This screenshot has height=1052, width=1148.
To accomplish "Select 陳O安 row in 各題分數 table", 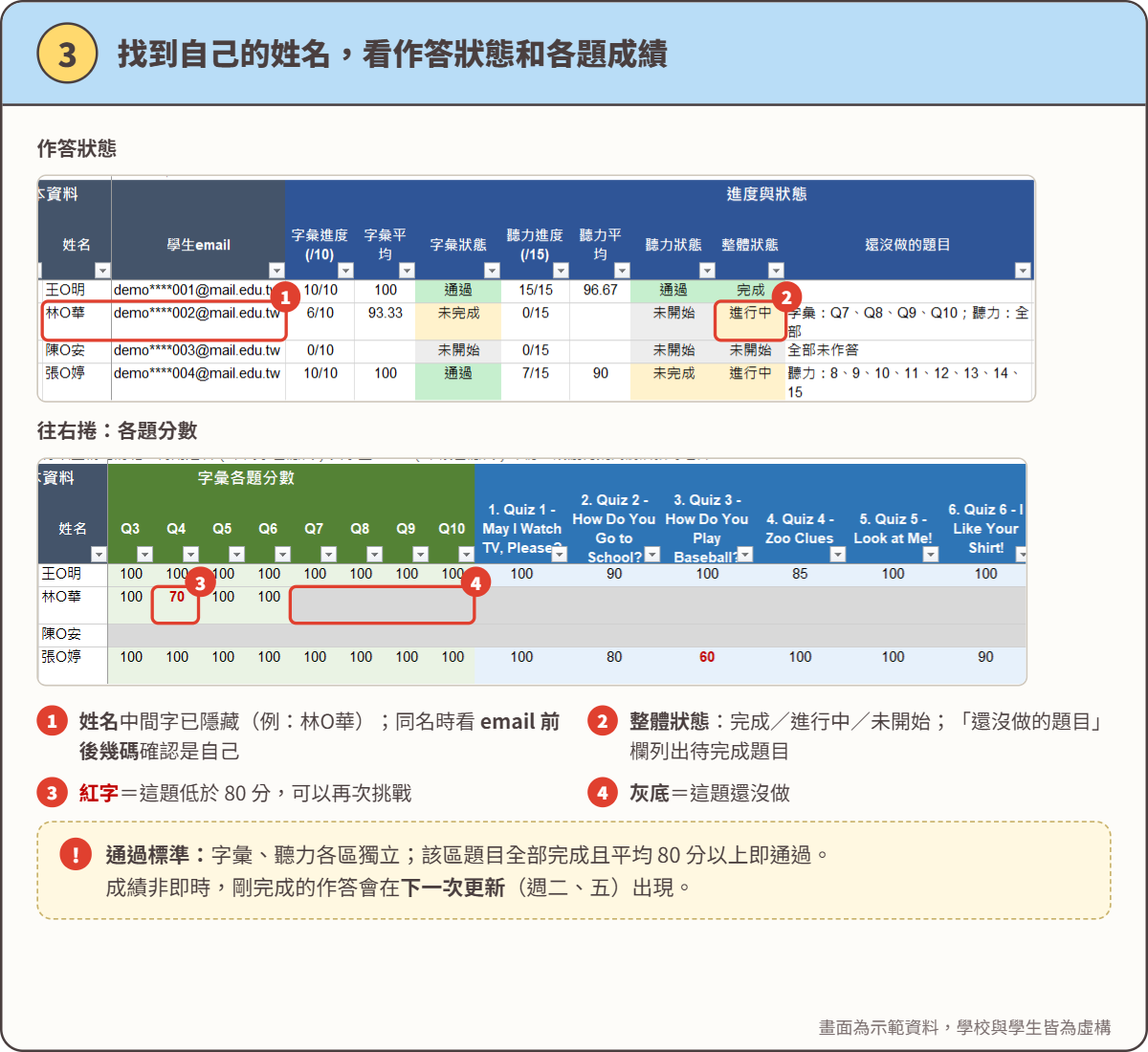I will [x=532, y=635].
